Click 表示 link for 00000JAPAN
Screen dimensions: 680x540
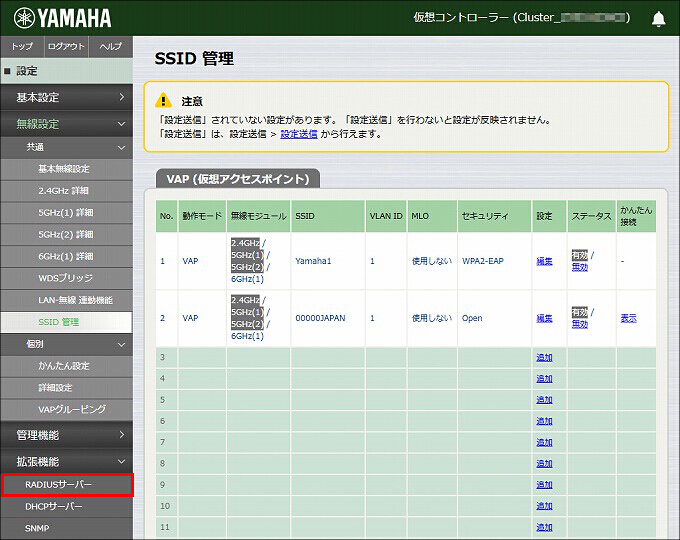(x=628, y=318)
